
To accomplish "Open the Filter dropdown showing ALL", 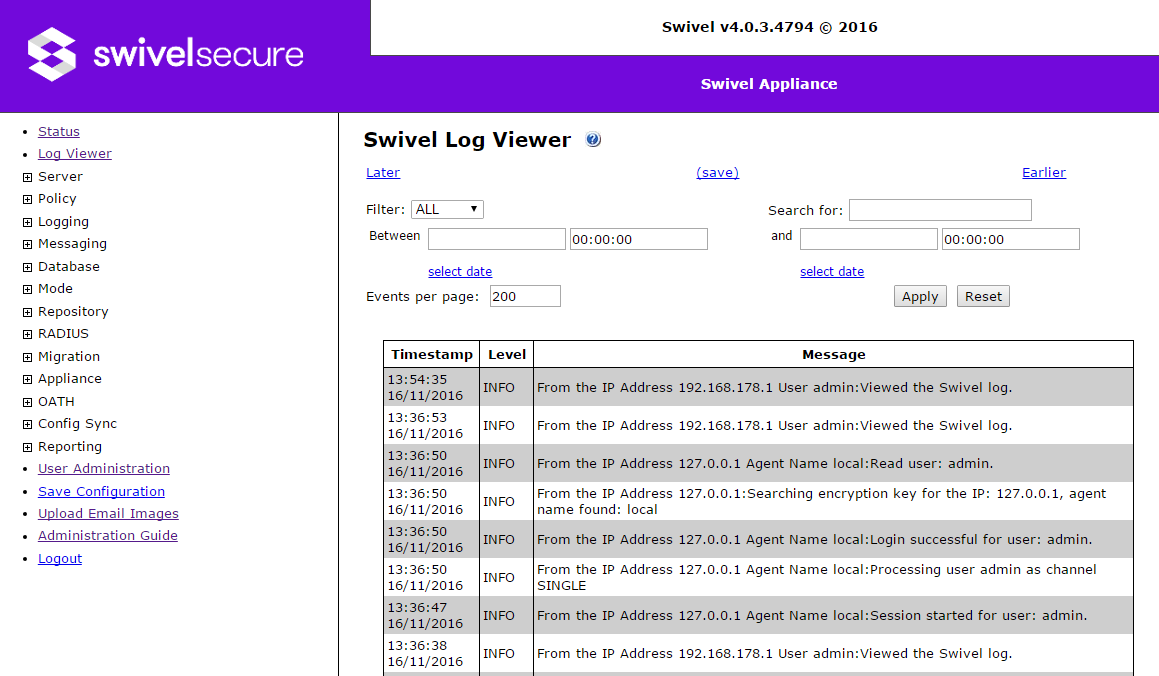I will pos(447,209).
